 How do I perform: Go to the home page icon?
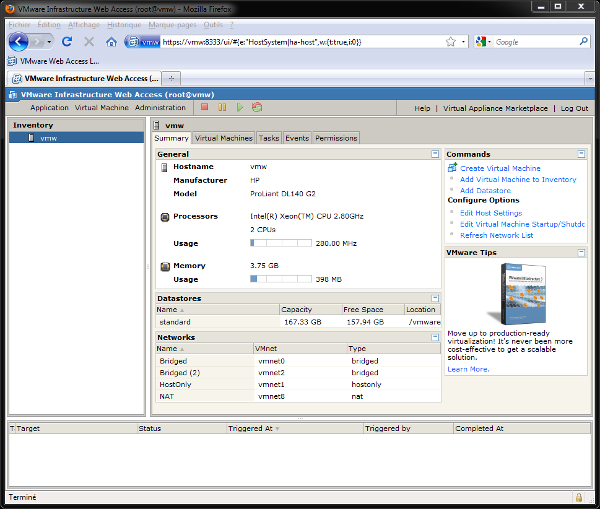111,41
